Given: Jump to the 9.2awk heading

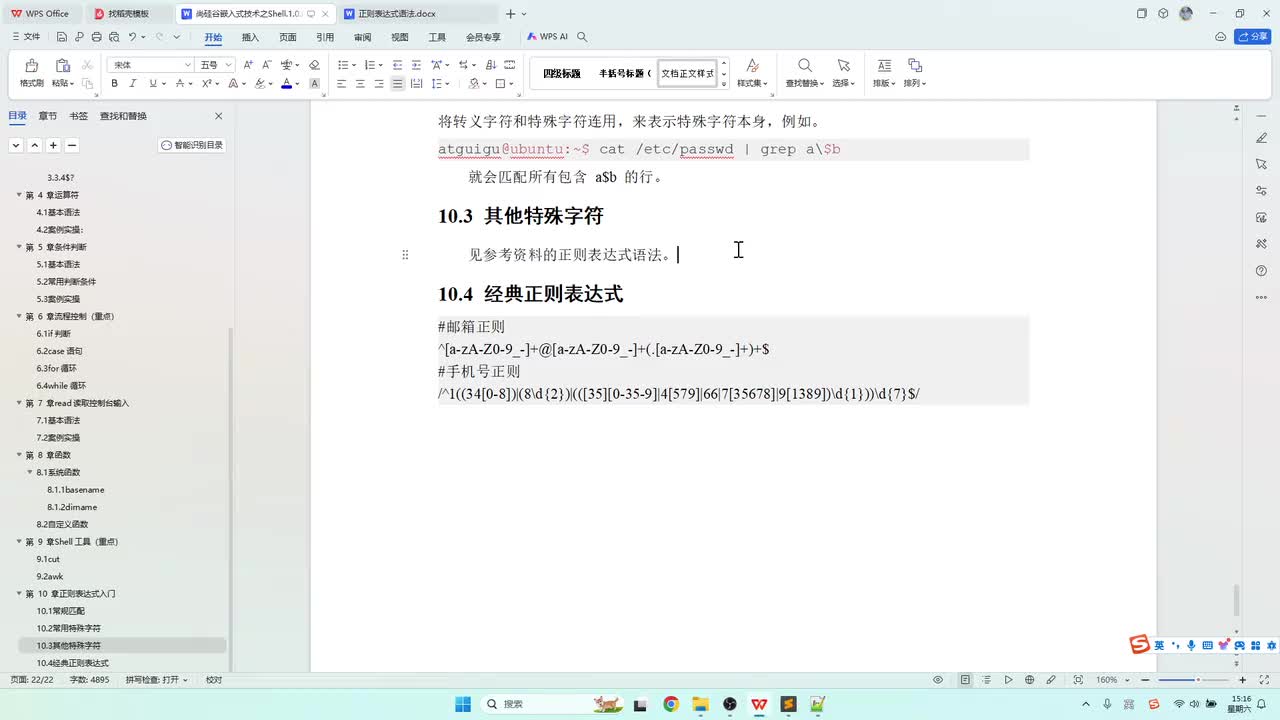Looking at the screenshot, I should pyautogui.click(x=50, y=576).
